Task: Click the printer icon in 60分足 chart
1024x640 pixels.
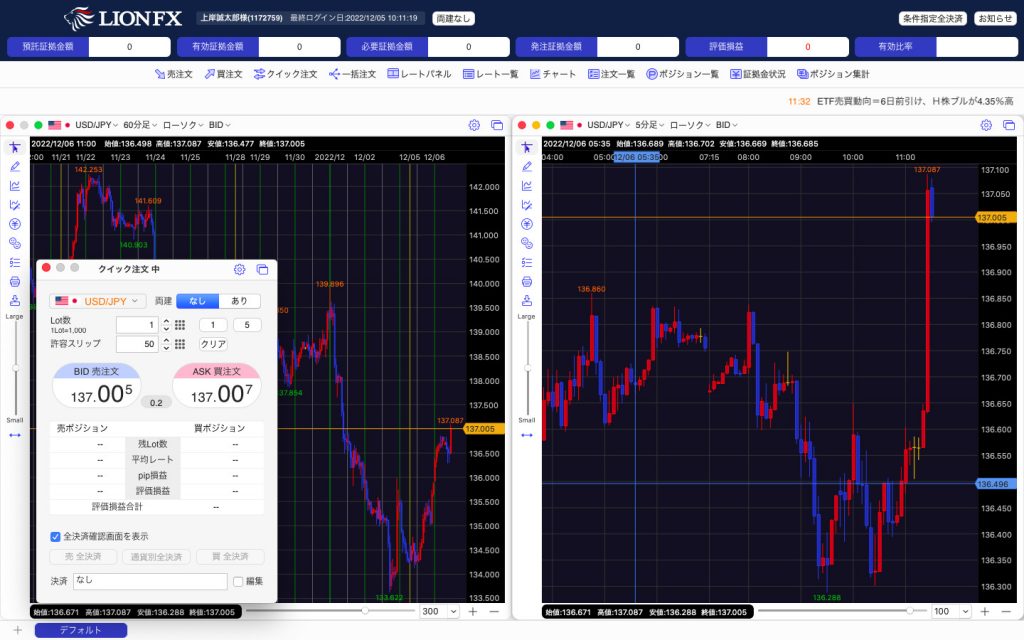Action: click(x=14, y=281)
